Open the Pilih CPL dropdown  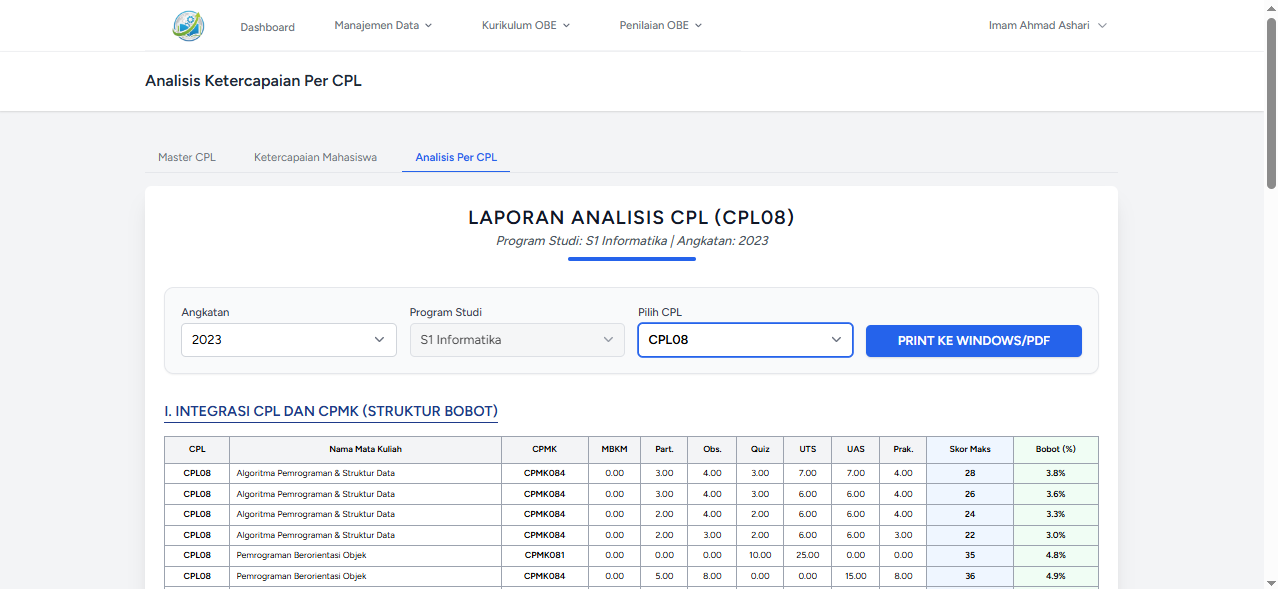[x=745, y=340]
